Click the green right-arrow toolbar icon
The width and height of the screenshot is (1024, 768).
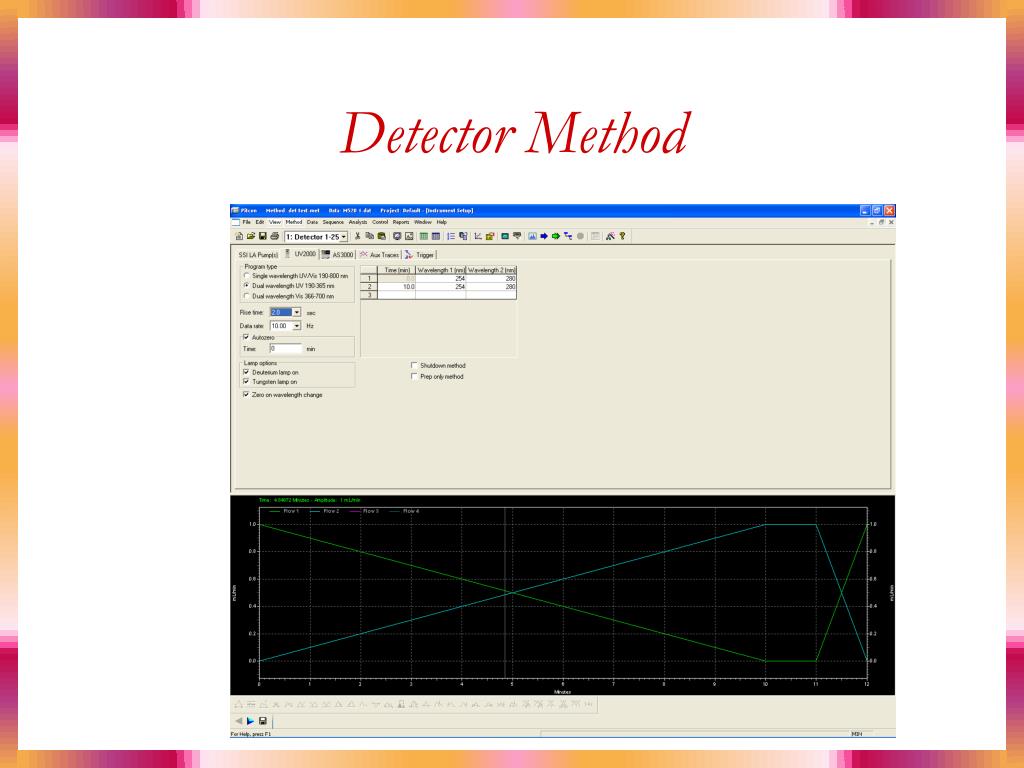point(556,236)
